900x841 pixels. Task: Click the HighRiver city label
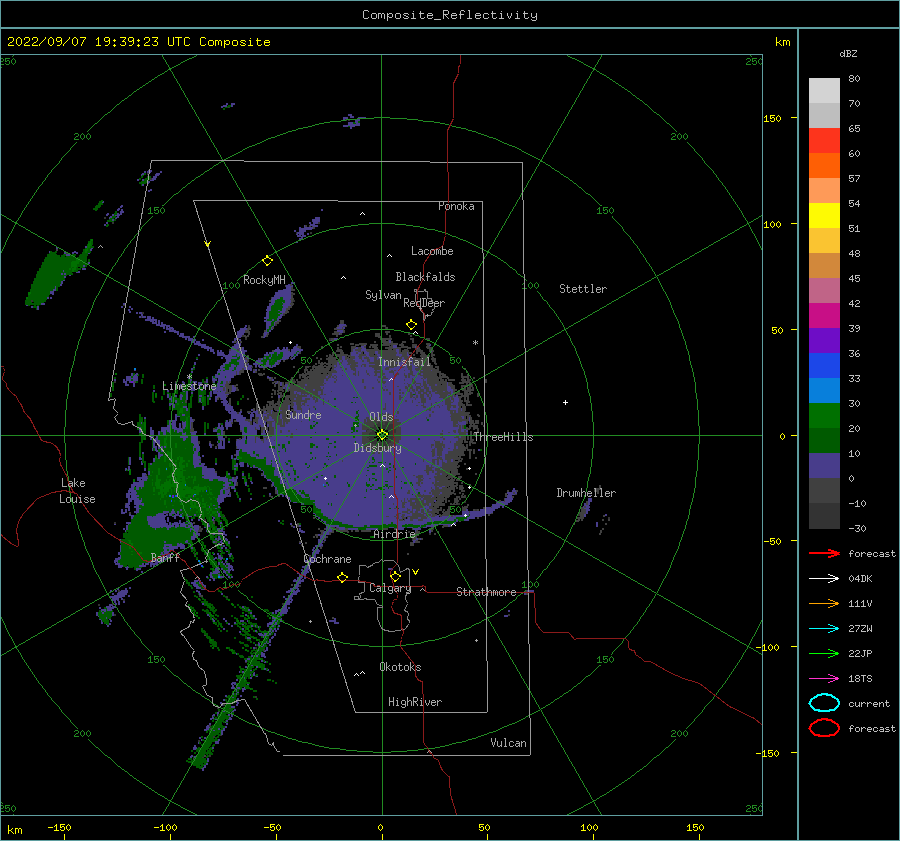[x=414, y=702]
